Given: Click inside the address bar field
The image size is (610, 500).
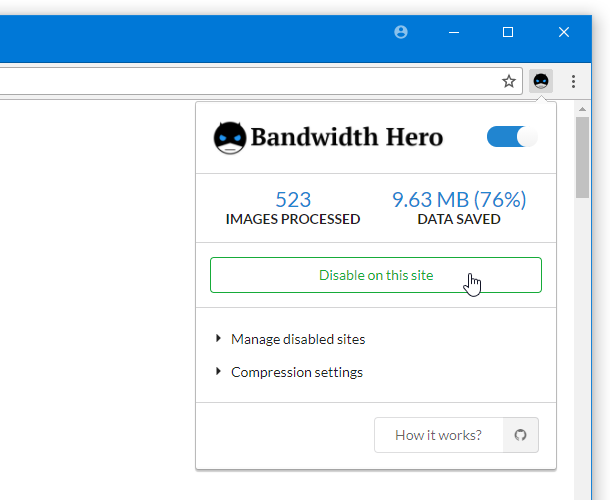Looking at the screenshot, I should (249, 81).
